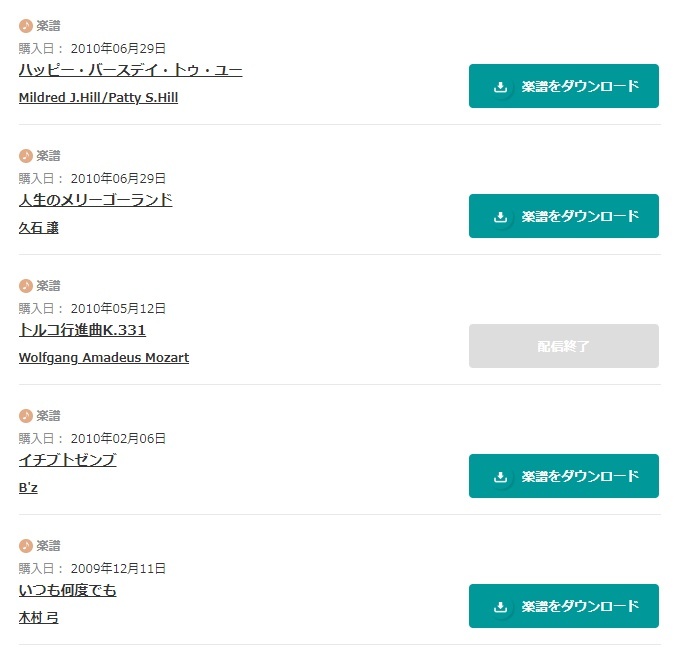Open the イチブトゼンブ title link
This screenshot has height=649, width=678.
pos(67,460)
